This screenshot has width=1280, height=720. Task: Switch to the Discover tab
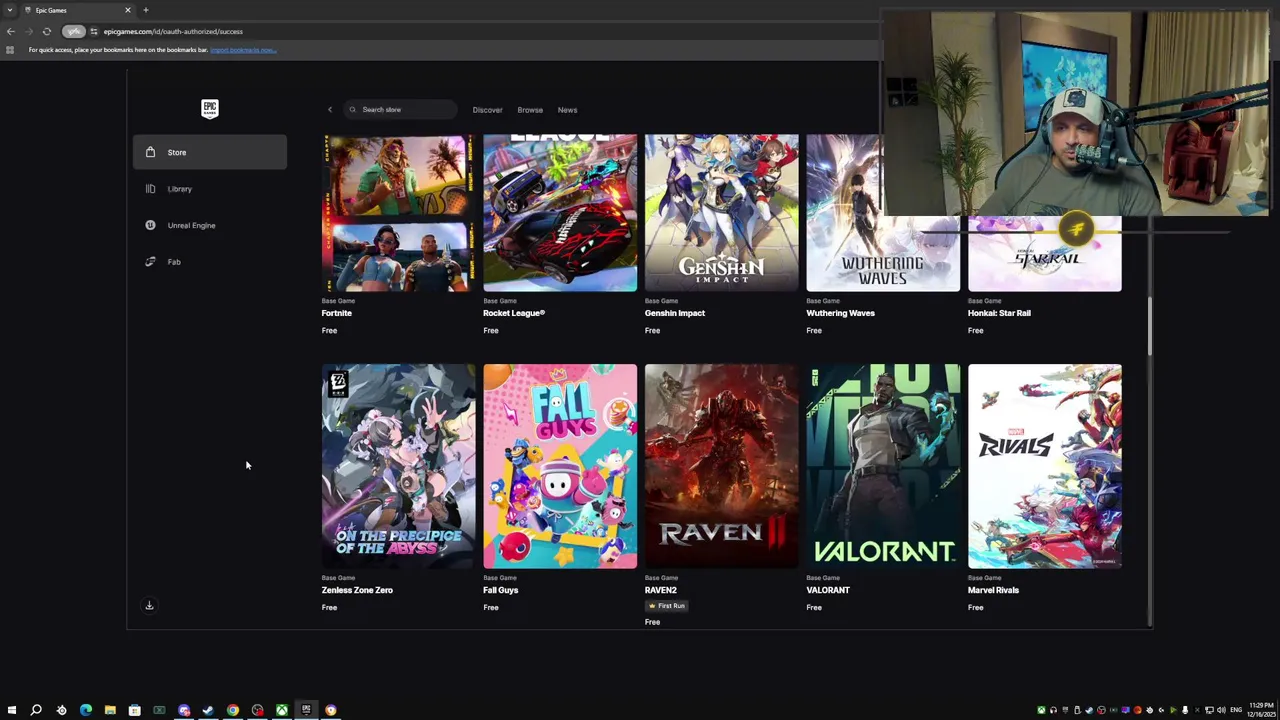click(487, 110)
